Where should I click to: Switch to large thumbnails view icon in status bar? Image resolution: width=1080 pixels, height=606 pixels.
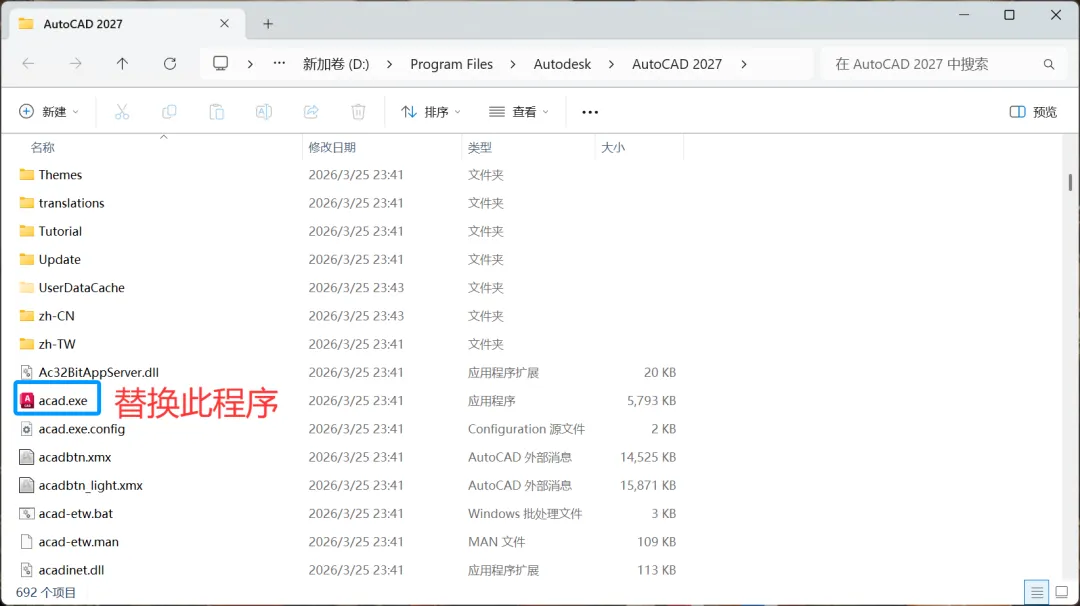[1061, 592]
